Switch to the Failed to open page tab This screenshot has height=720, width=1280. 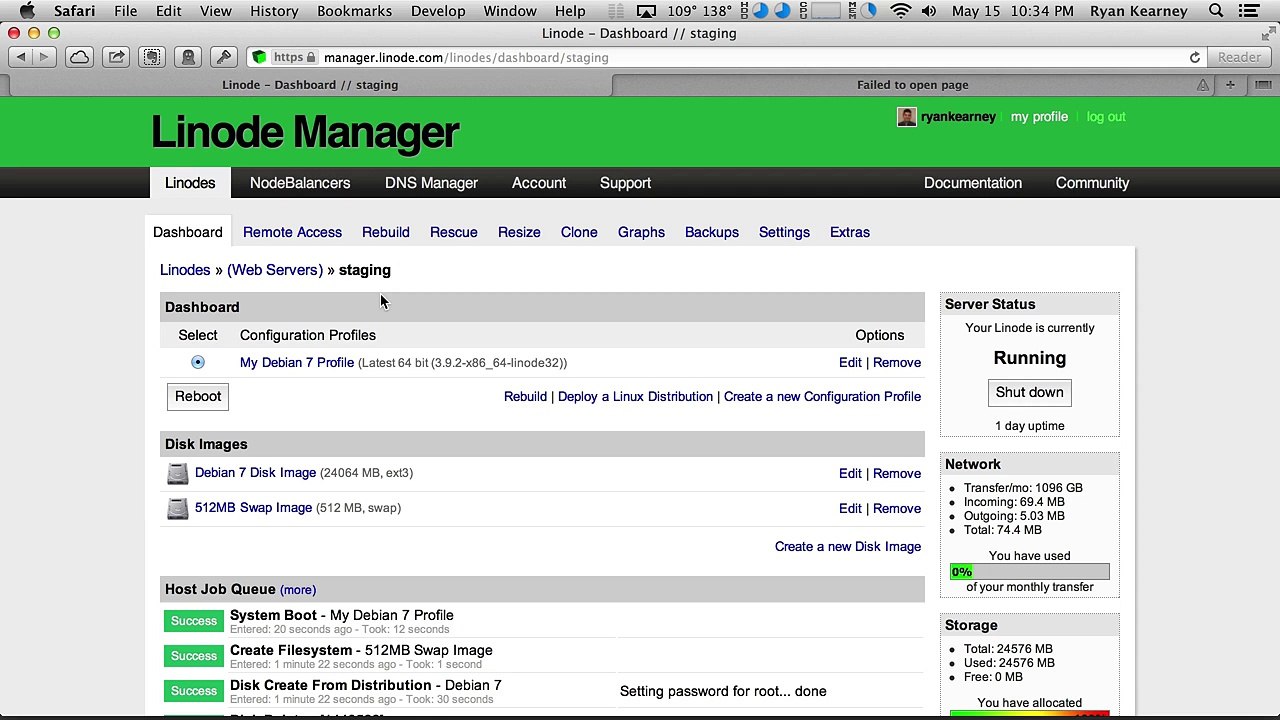(912, 85)
